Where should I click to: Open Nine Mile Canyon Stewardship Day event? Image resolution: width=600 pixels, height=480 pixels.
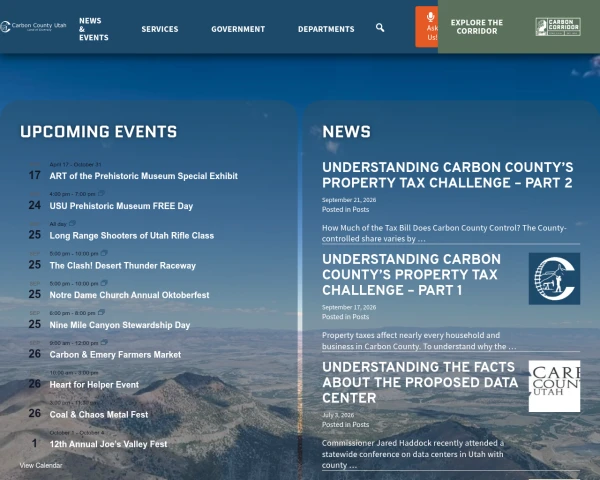click(120, 325)
